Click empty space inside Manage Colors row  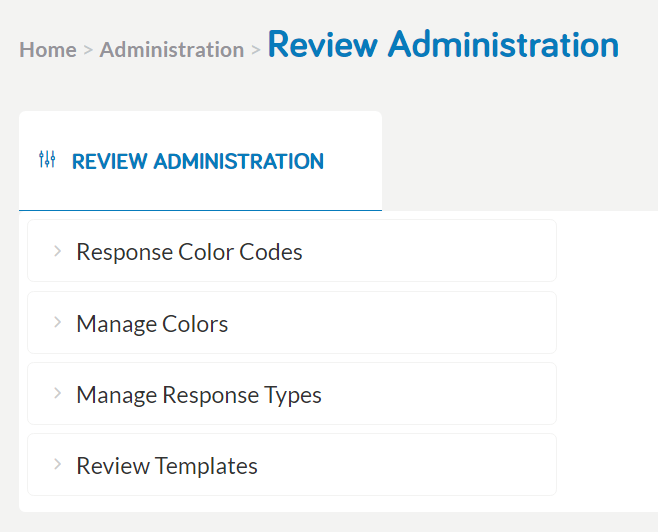(x=390, y=323)
